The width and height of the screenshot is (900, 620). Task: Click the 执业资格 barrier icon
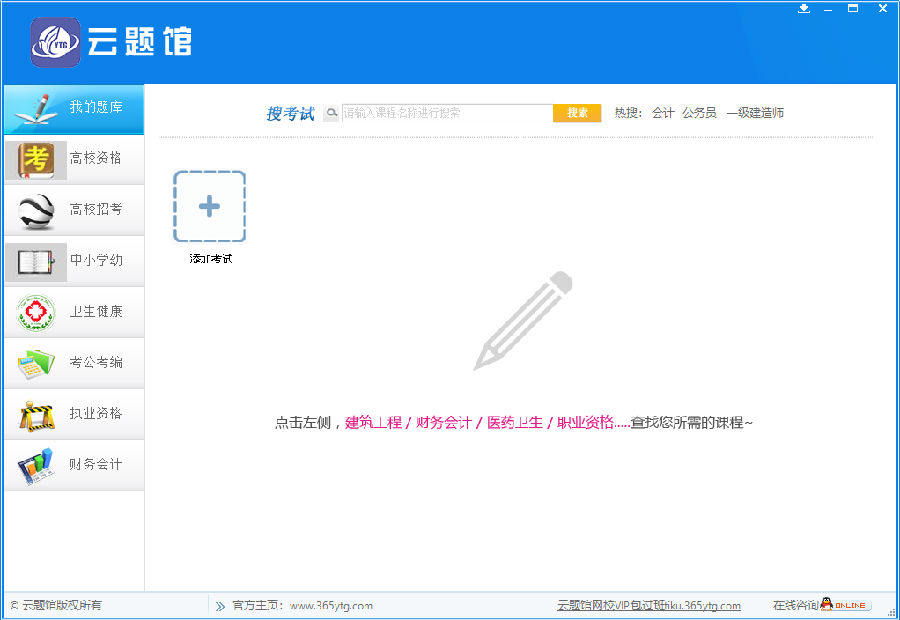click(x=36, y=414)
